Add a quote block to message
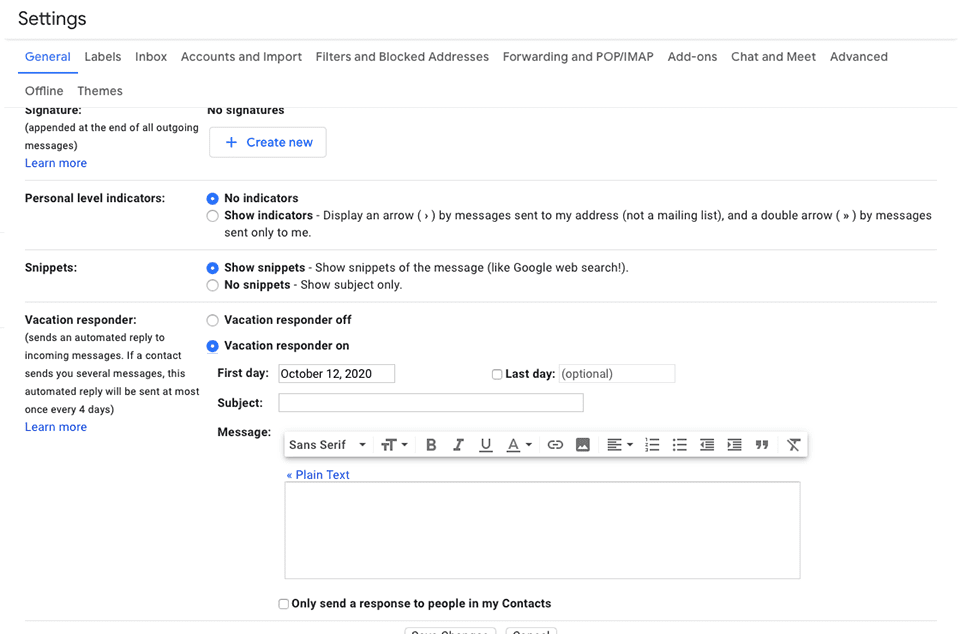 (x=762, y=445)
